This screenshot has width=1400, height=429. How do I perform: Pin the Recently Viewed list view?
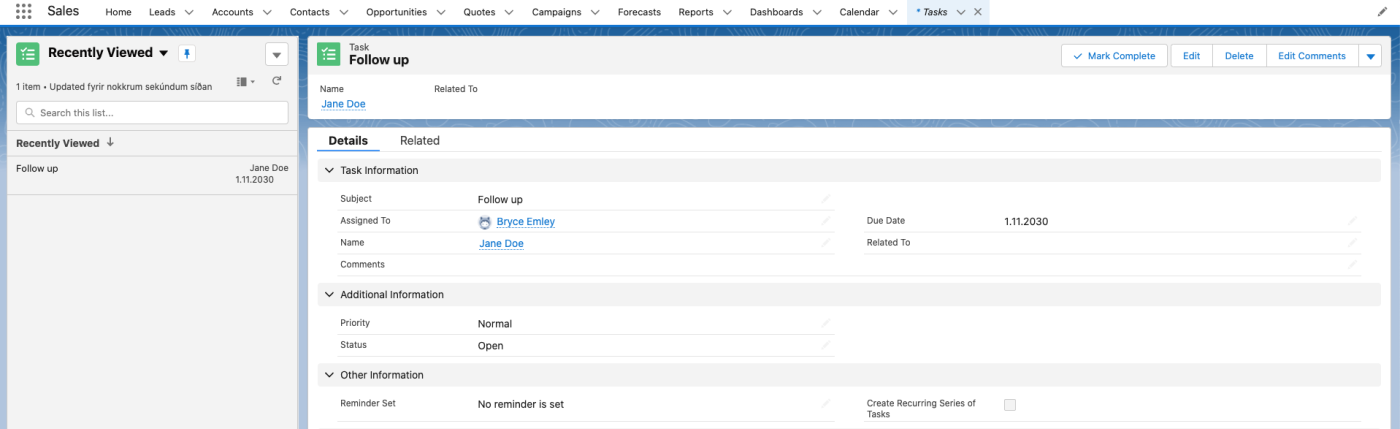pos(186,53)
